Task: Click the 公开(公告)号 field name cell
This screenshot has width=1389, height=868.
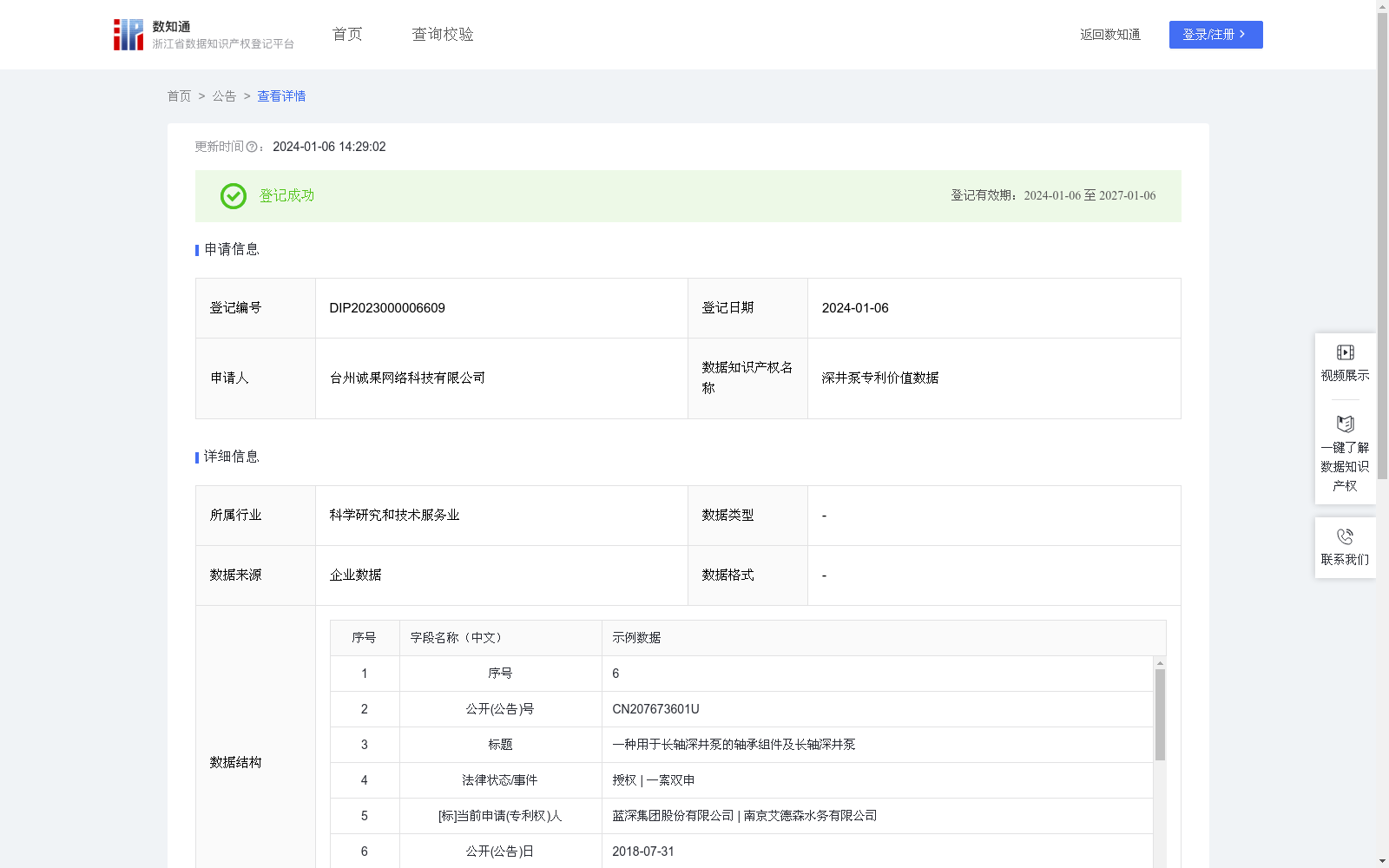Action: (500, 709)
